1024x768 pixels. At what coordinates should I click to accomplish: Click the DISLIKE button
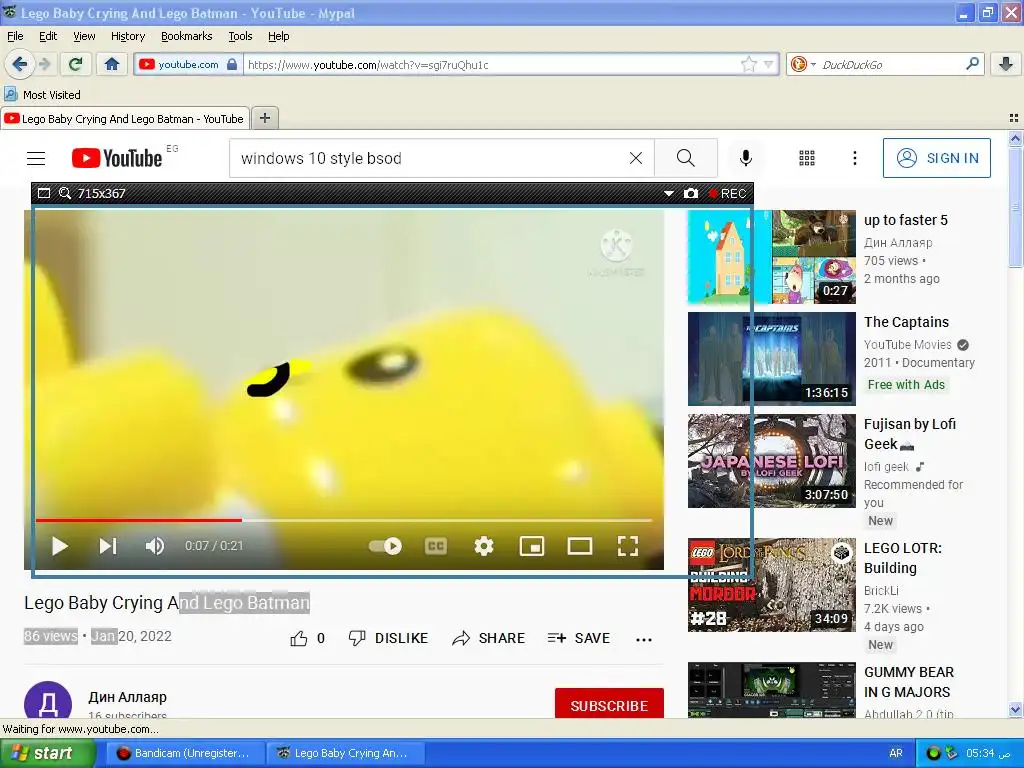pyautogui.click(x=388, y=638)
